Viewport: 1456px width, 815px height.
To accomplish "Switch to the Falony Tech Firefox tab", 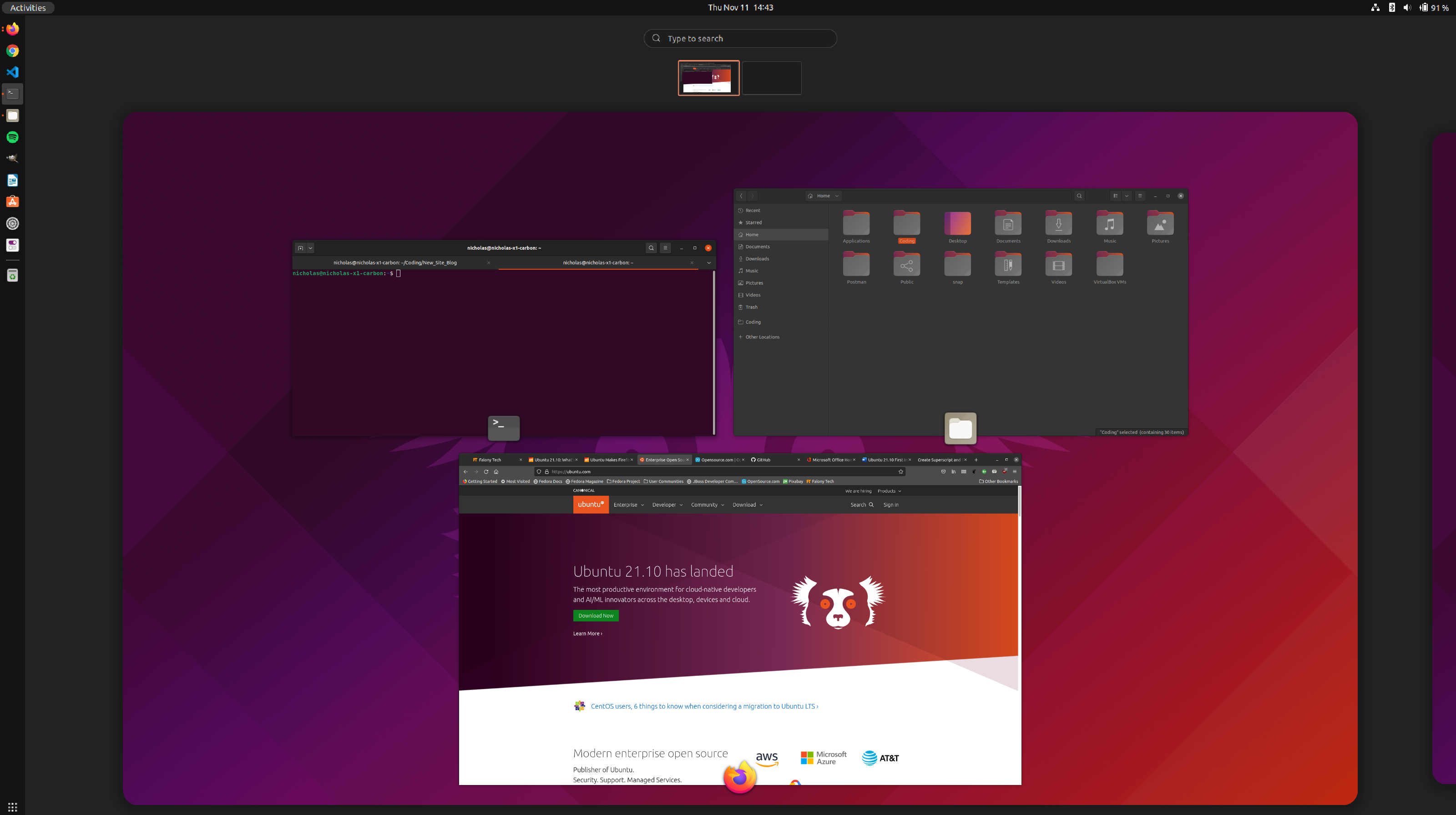I will tap(497, 460).
